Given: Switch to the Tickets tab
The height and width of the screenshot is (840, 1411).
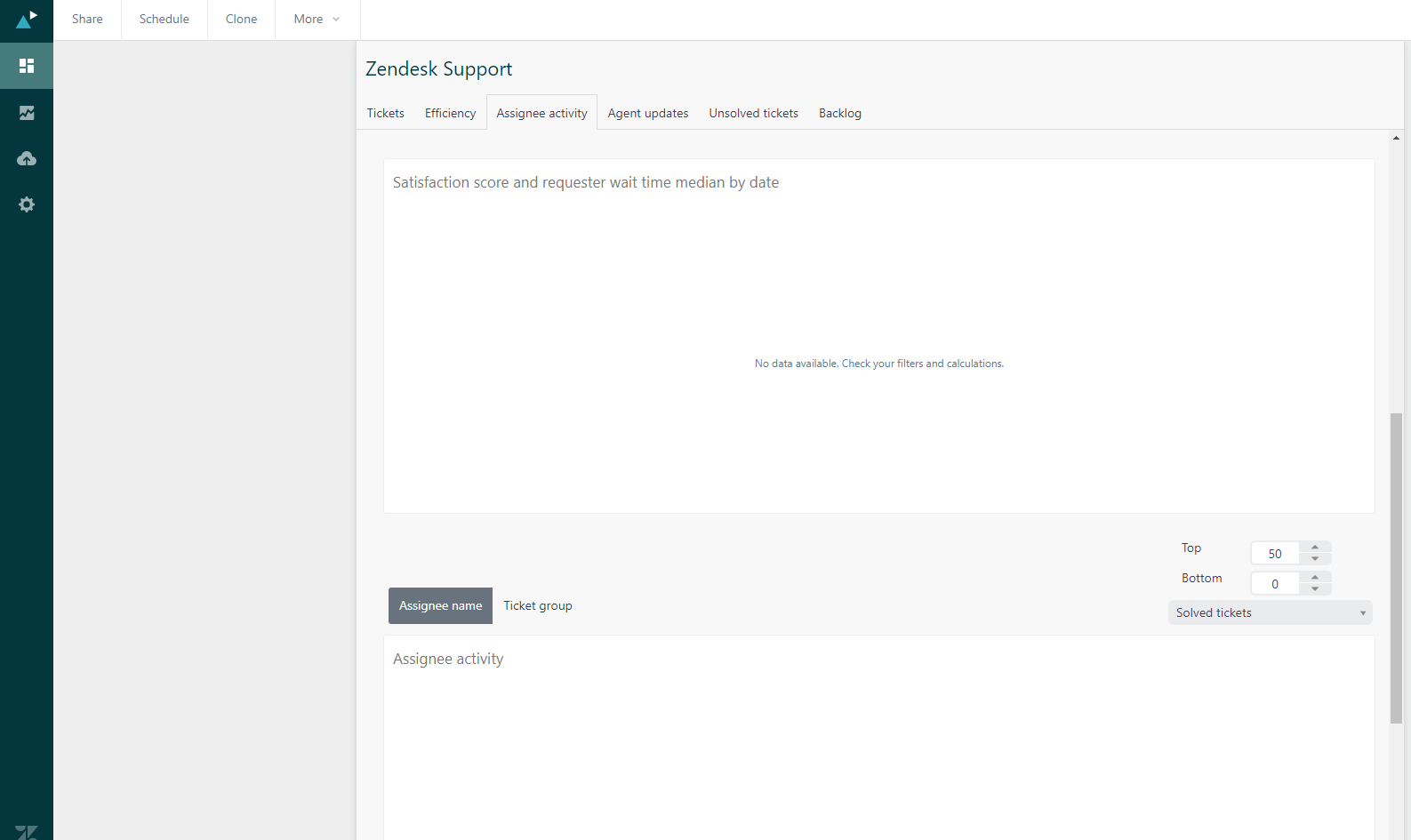Looking at the screenshot, I should pos(386,113).
